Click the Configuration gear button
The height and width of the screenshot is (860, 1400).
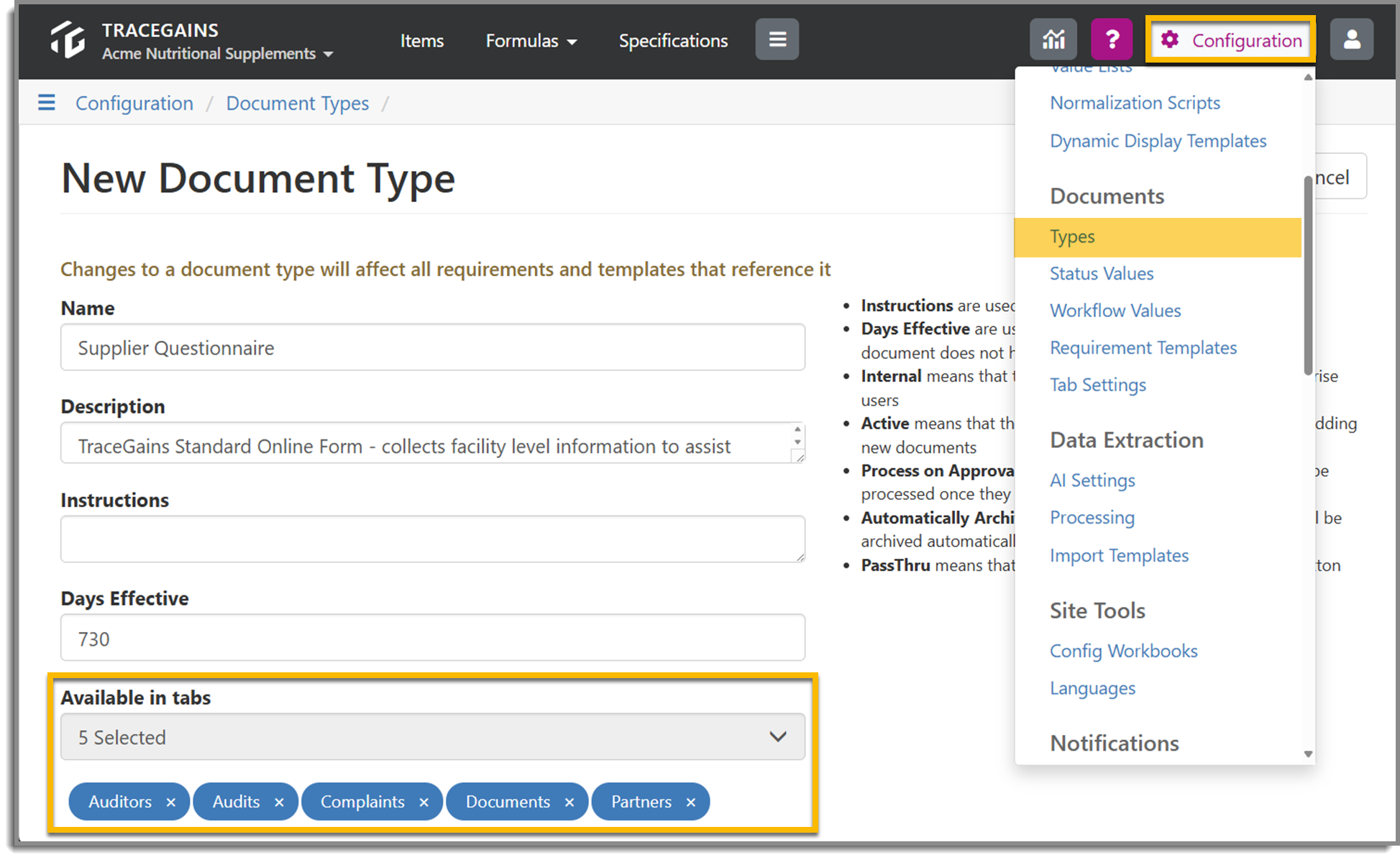[1231, 40]
